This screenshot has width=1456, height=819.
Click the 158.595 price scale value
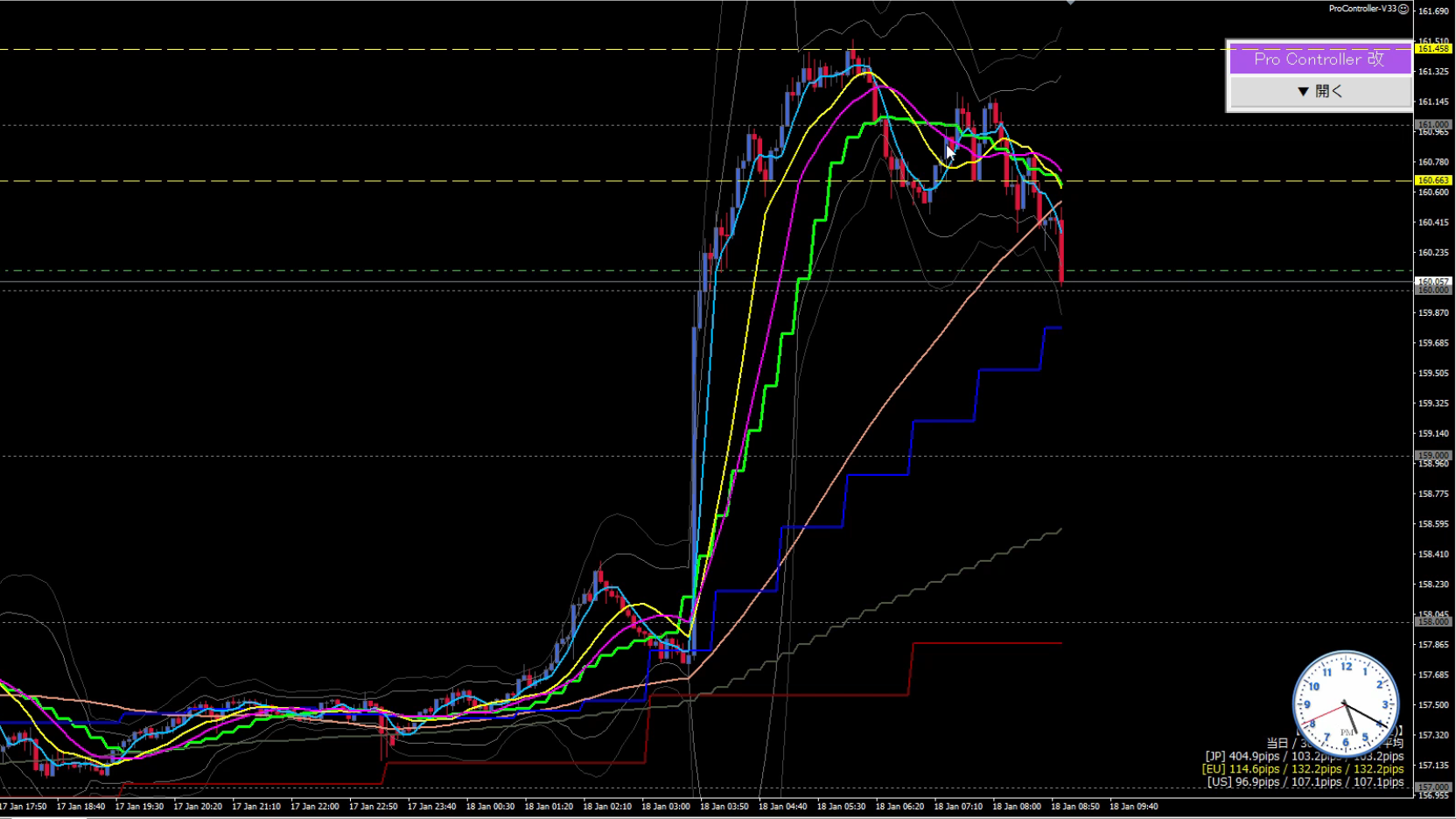click(x=1433, y=524)
